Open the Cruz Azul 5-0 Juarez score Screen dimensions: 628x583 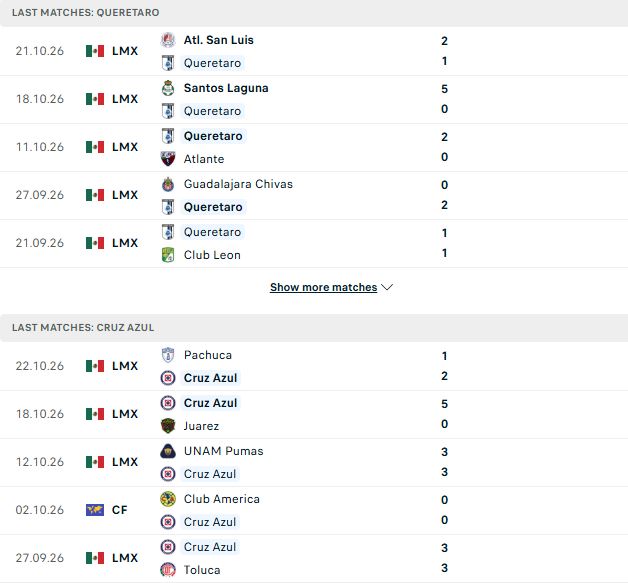point(445,414)
